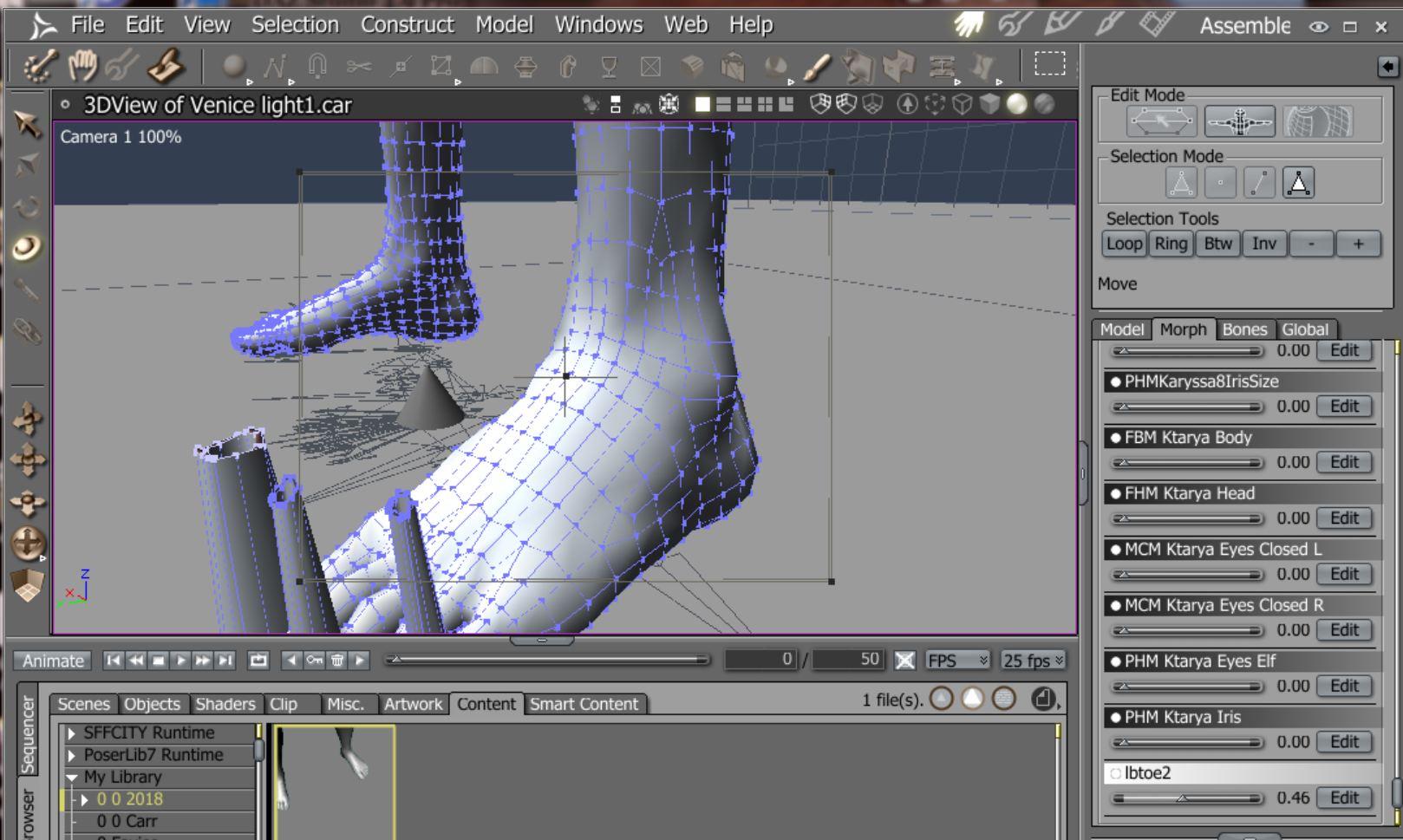Screen dimensions: 1403x840
Task: Switch viewport to single-pane layout
Action: pos(702,105)
